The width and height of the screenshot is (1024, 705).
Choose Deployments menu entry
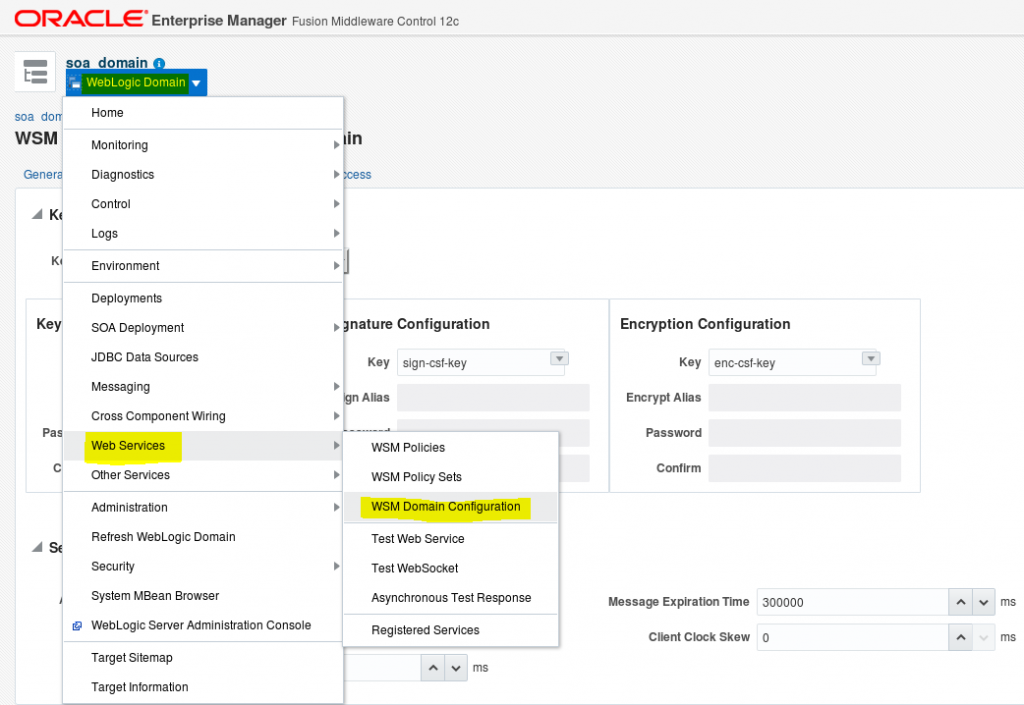pyautogui.click(x=202, y=298)
